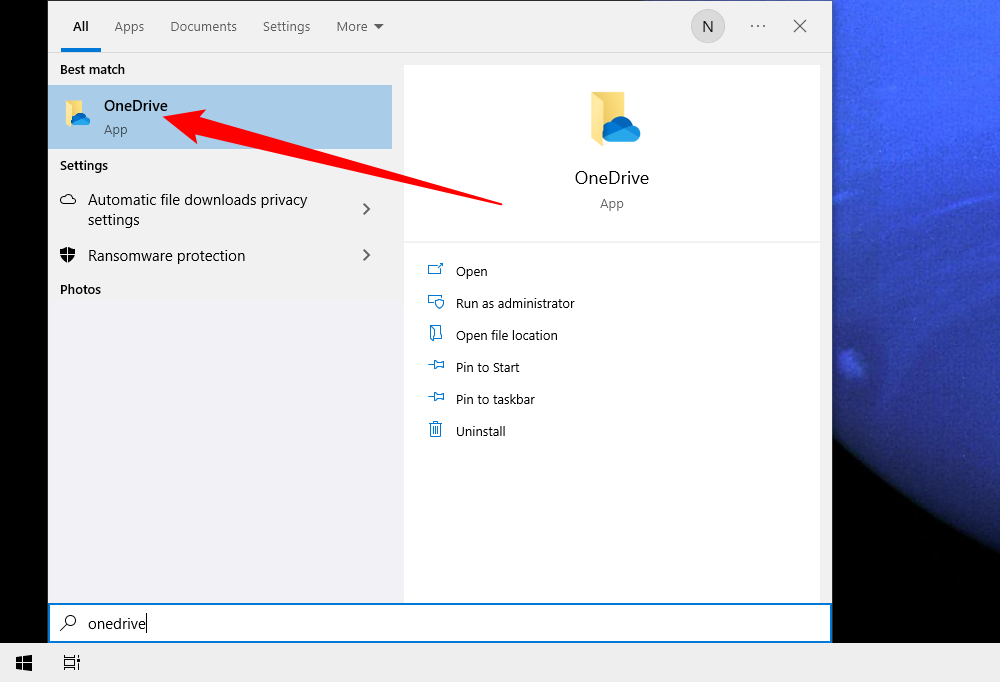Image resolution: width=1000 pixels, height=682 pixels.
Task: Open the More dropdown
Action: tap(359, 26)
